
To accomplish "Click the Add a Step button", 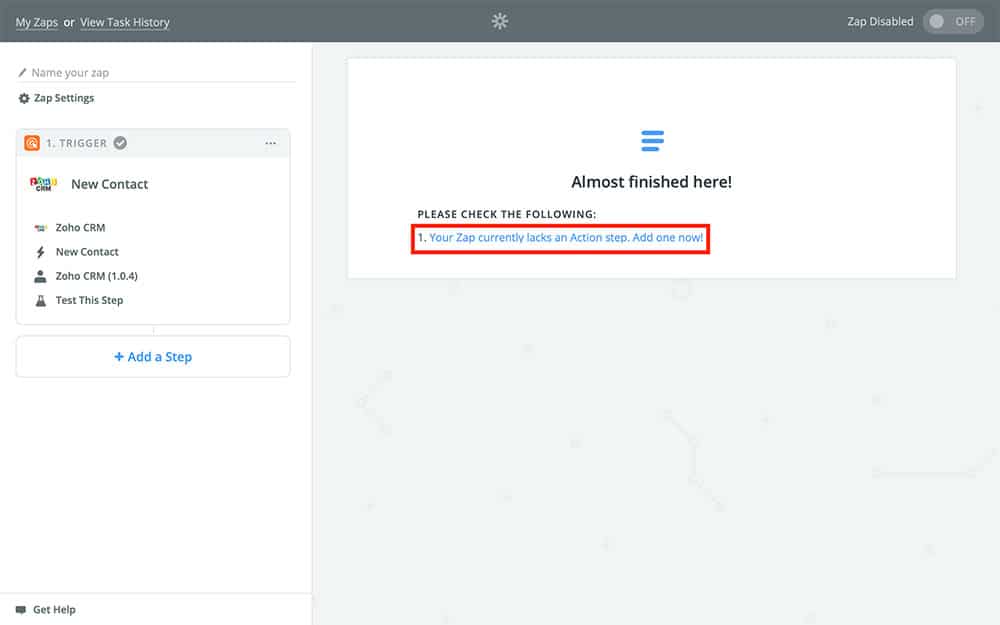I will (x=153, y=357).
